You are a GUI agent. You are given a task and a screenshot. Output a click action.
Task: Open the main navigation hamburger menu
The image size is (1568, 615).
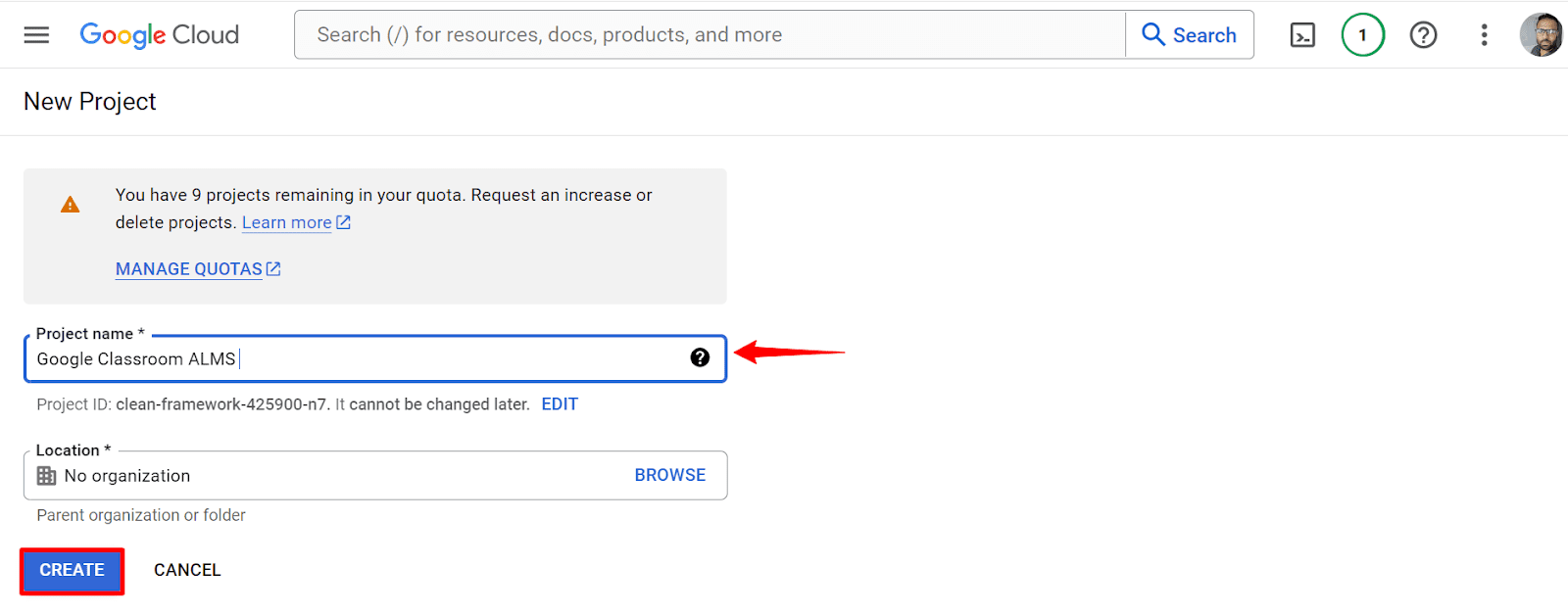point(36,35)
